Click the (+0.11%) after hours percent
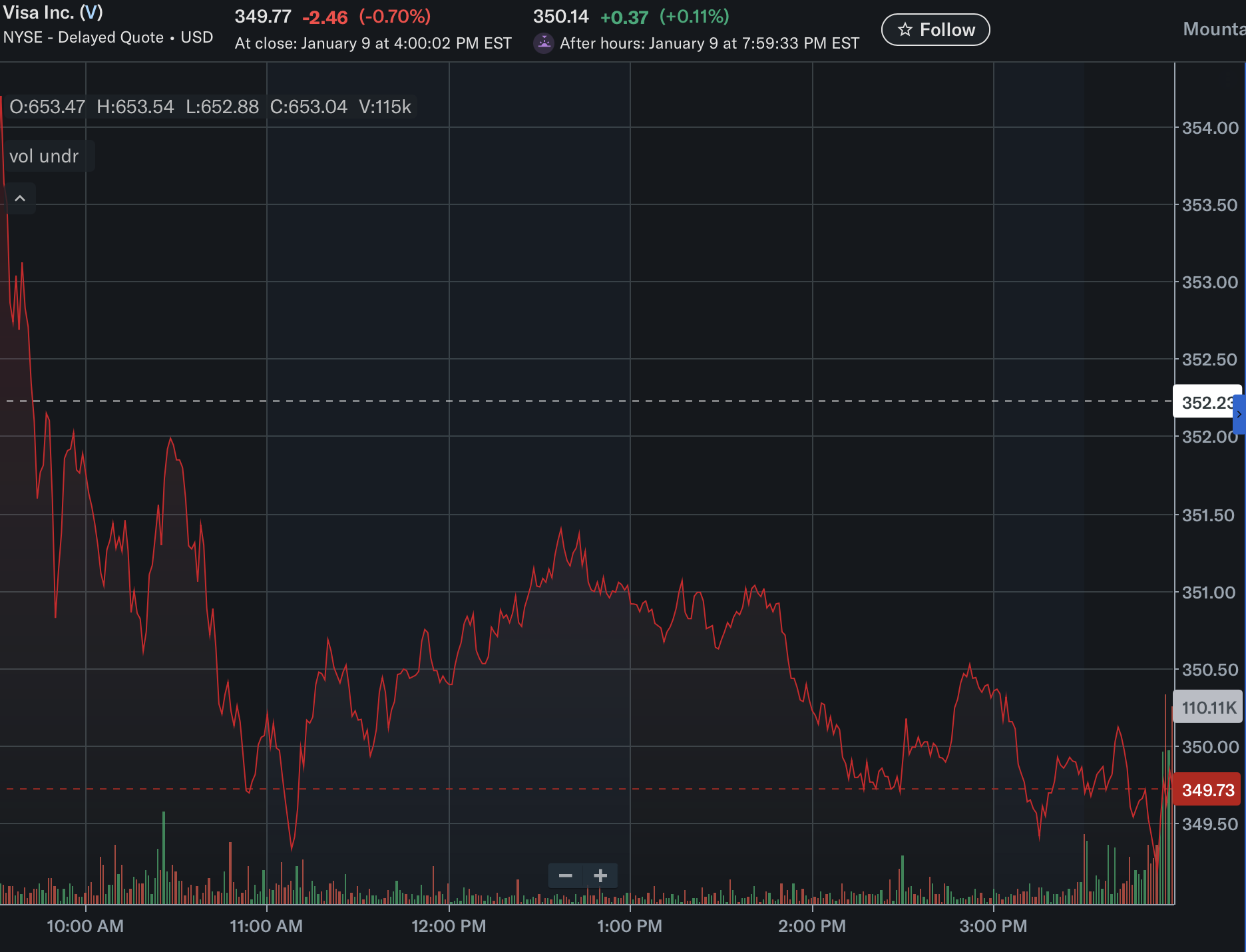The height and width of the screenshot is (952, 1246). [x=694, y=17]
